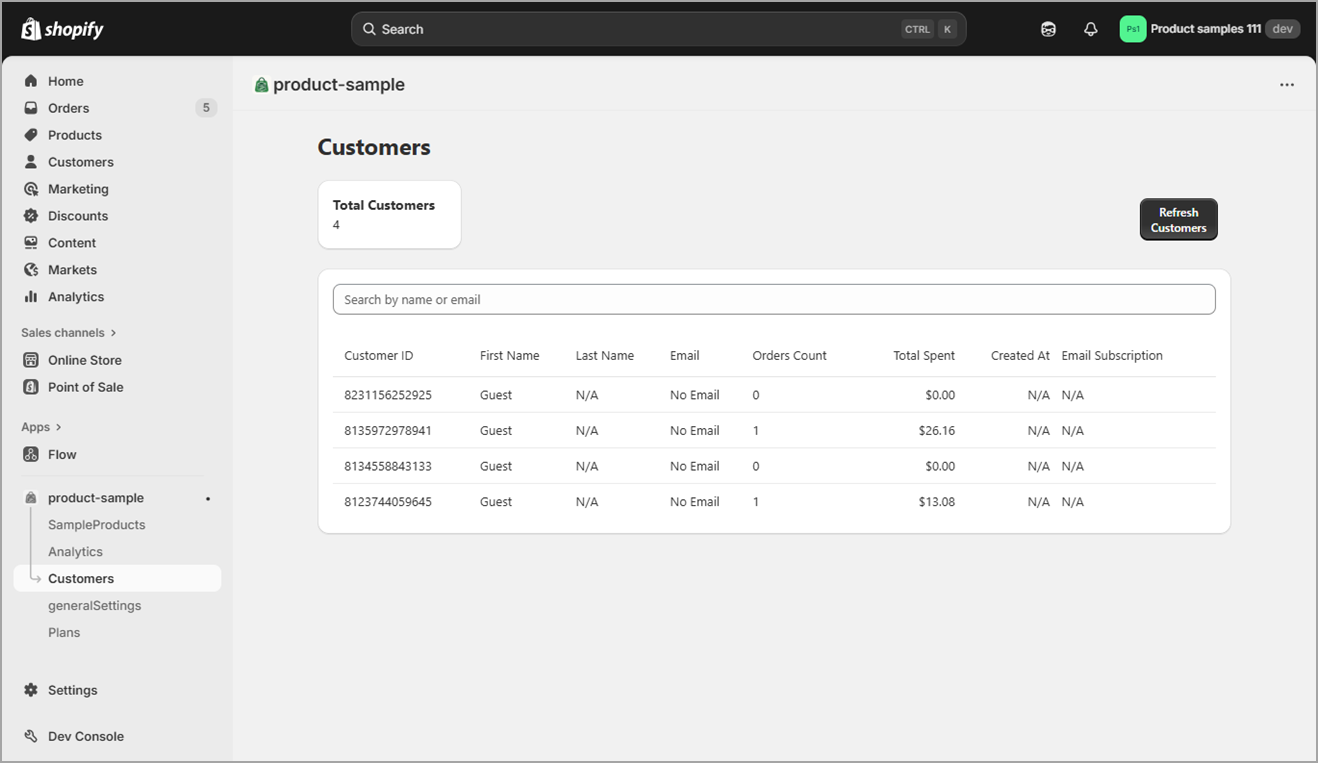Click the Home icon in sidebar

[x=31, y=81]
